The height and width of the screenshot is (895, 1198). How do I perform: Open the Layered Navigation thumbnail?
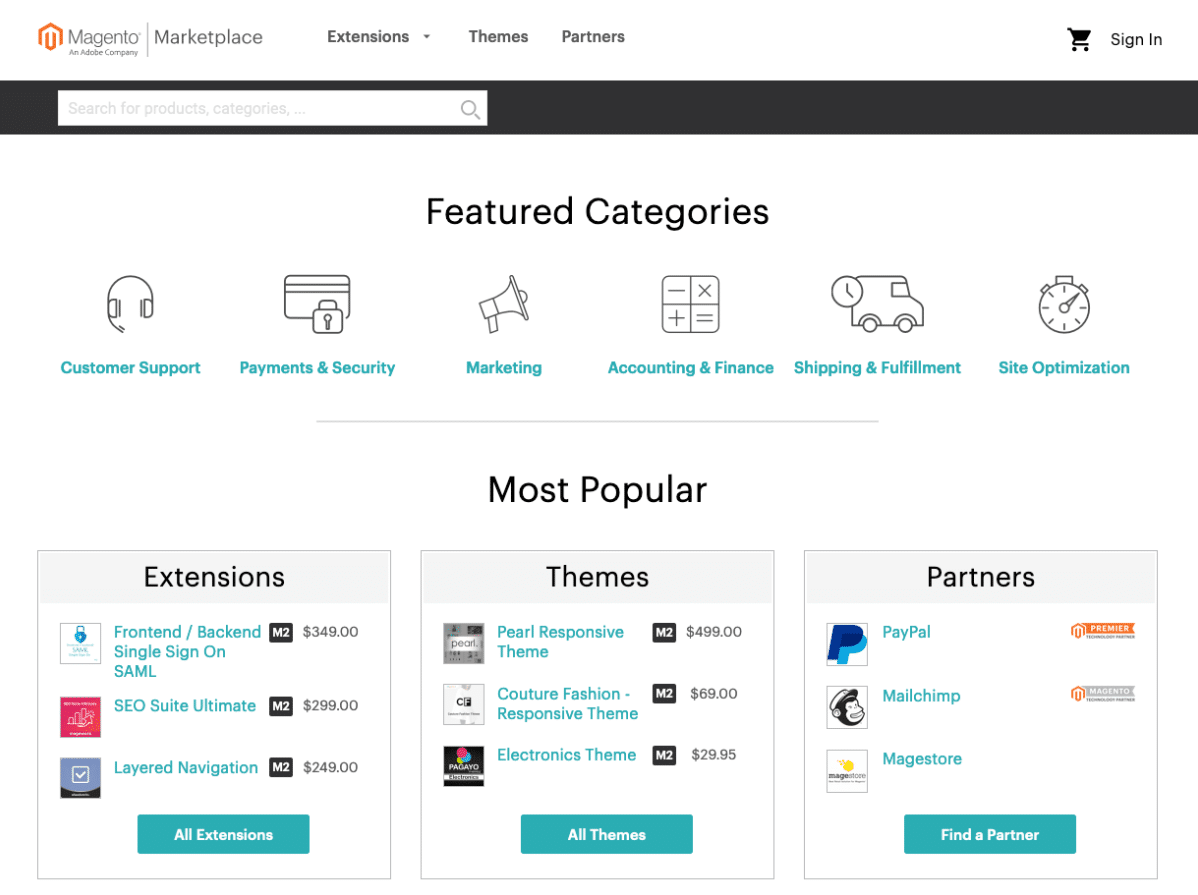[x=80, y=777]
